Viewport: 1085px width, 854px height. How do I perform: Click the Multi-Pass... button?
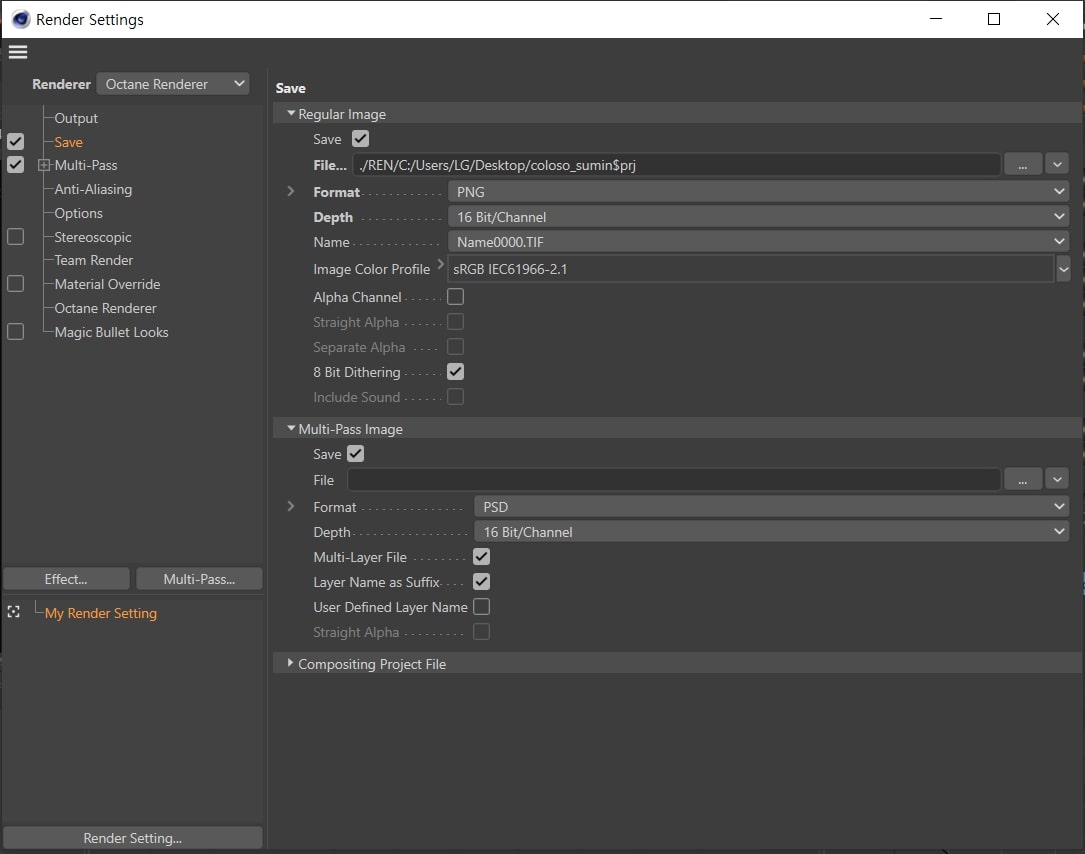199,579
